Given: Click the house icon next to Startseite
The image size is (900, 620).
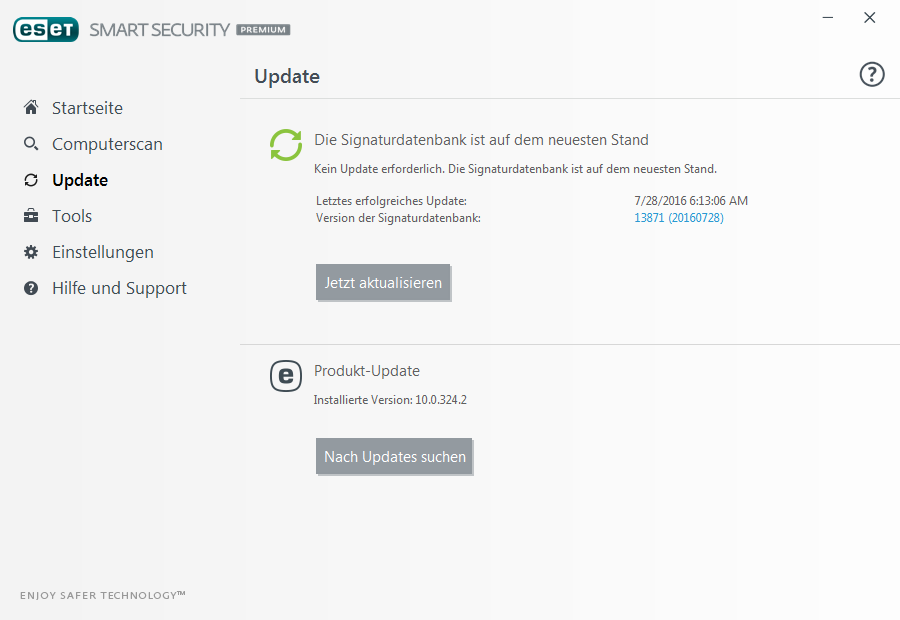Looking at the screenshot, I should pyautogui.click(x=31, y=107).
